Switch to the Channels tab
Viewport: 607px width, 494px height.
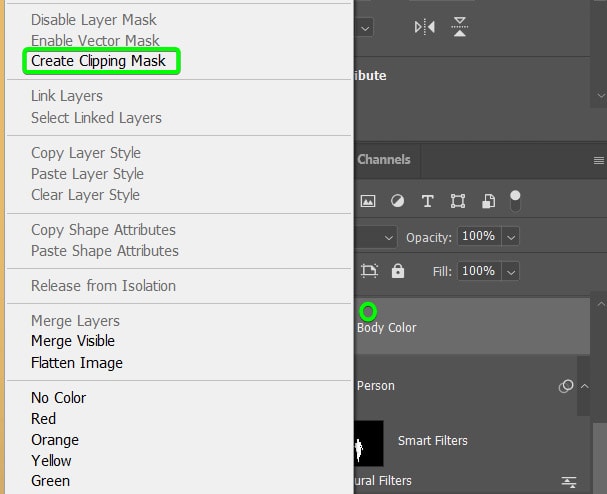384,159
